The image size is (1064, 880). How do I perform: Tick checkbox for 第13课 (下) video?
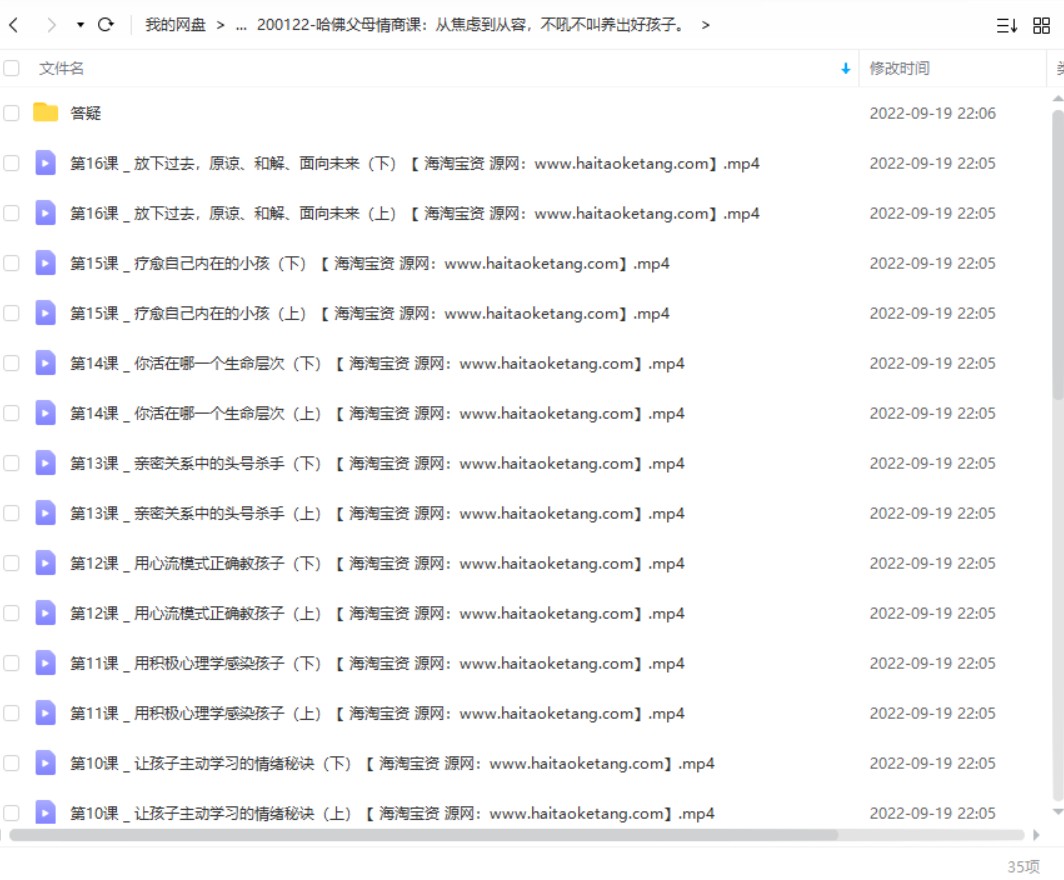click(x=12, y=463)
